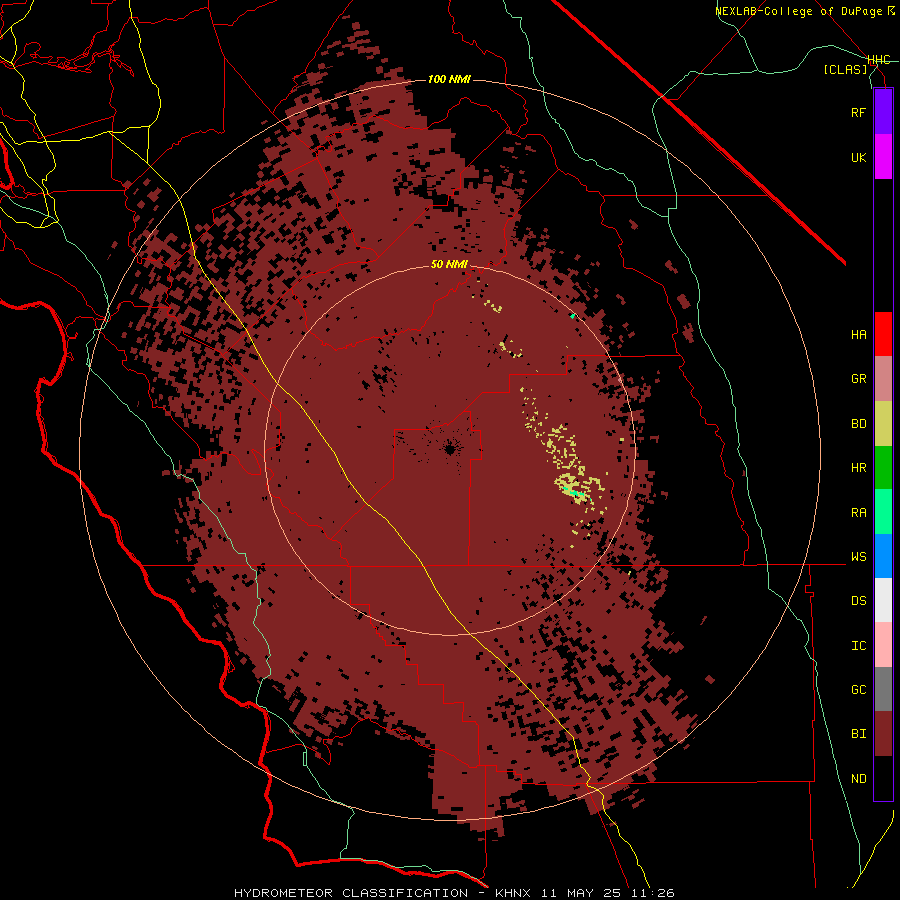Viewport: 900px width, 900px height.
Task: Click the DS legend label
Action: click(858, 601)
